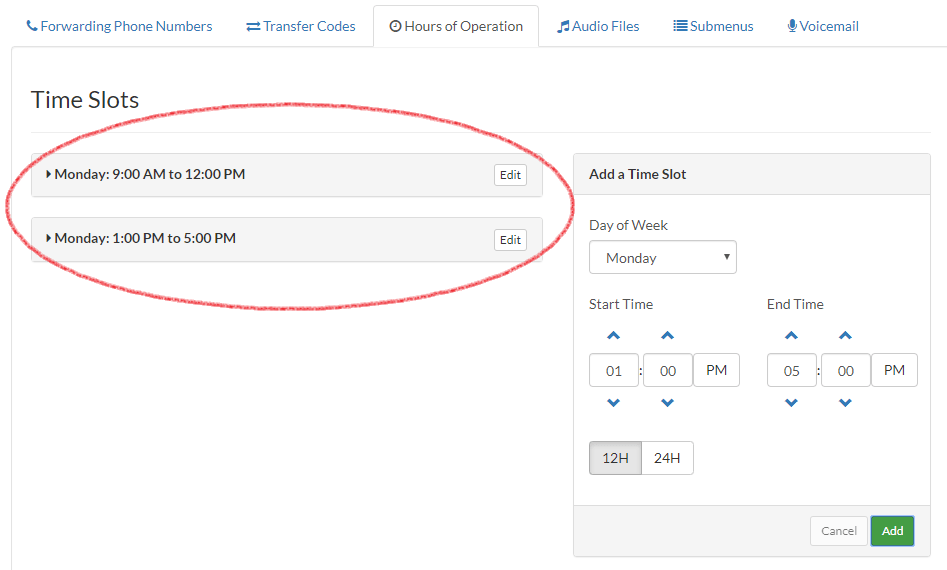Screen dimensions: 947x570
Task: Click the green Add button
Action: click(x=893, y=531)
